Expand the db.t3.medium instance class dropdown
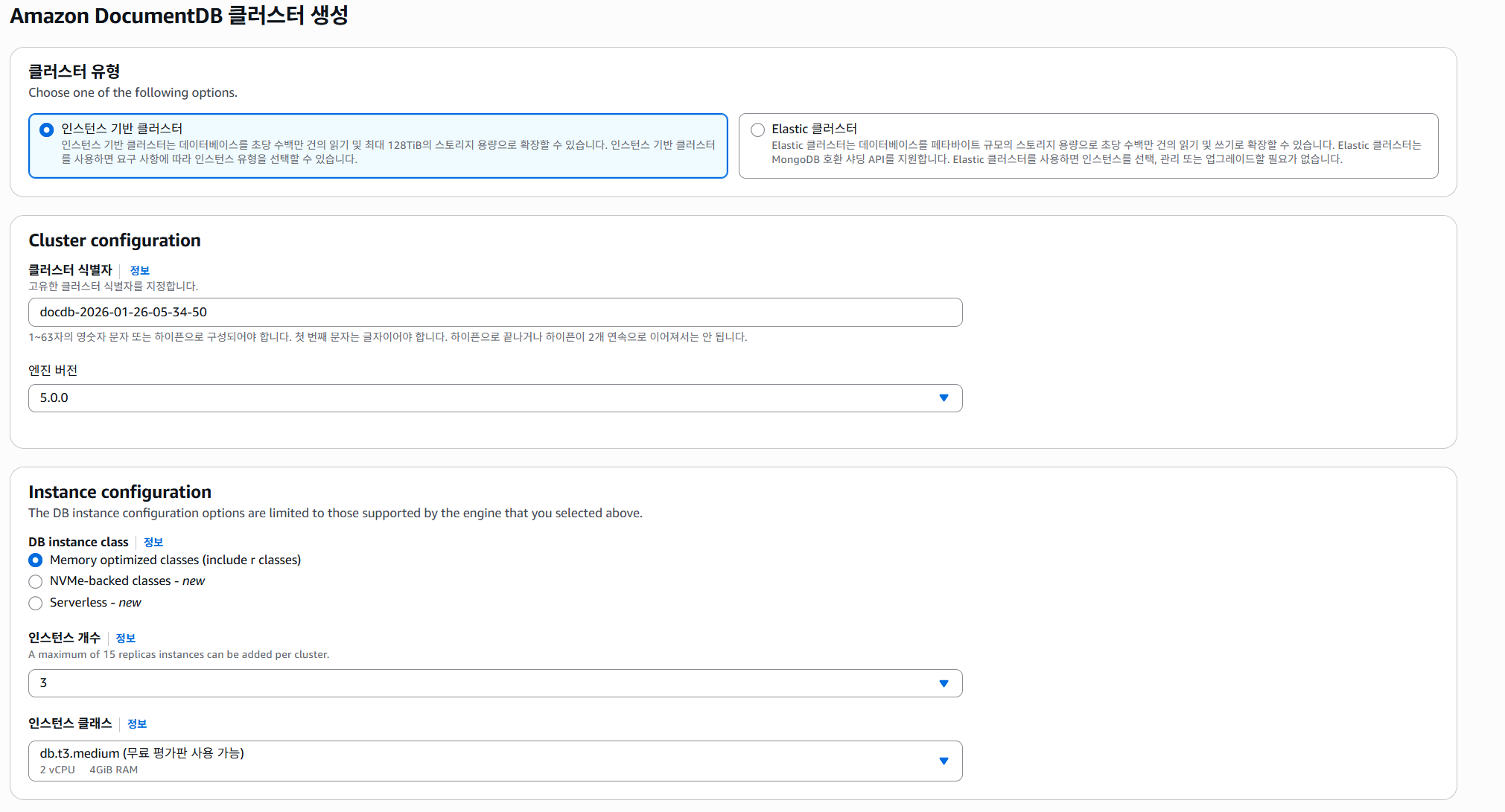Screen dimensions: 1505x812 (x=484, y=761)
